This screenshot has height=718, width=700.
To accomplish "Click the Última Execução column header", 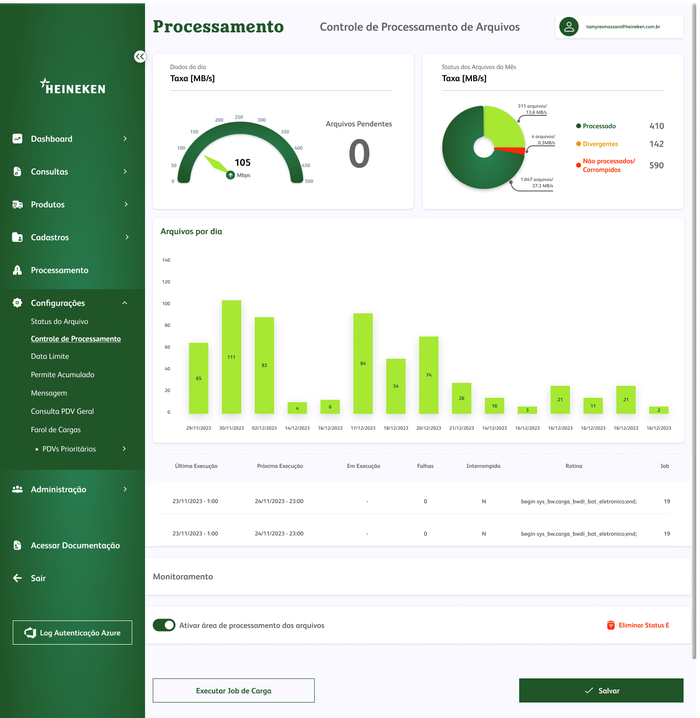I will click(196, 466).
